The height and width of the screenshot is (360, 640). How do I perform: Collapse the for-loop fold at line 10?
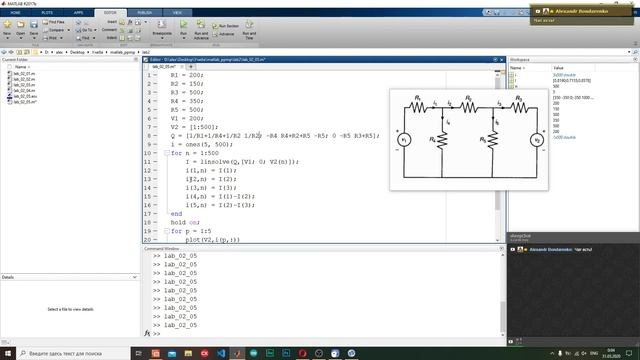click(167, 153)
